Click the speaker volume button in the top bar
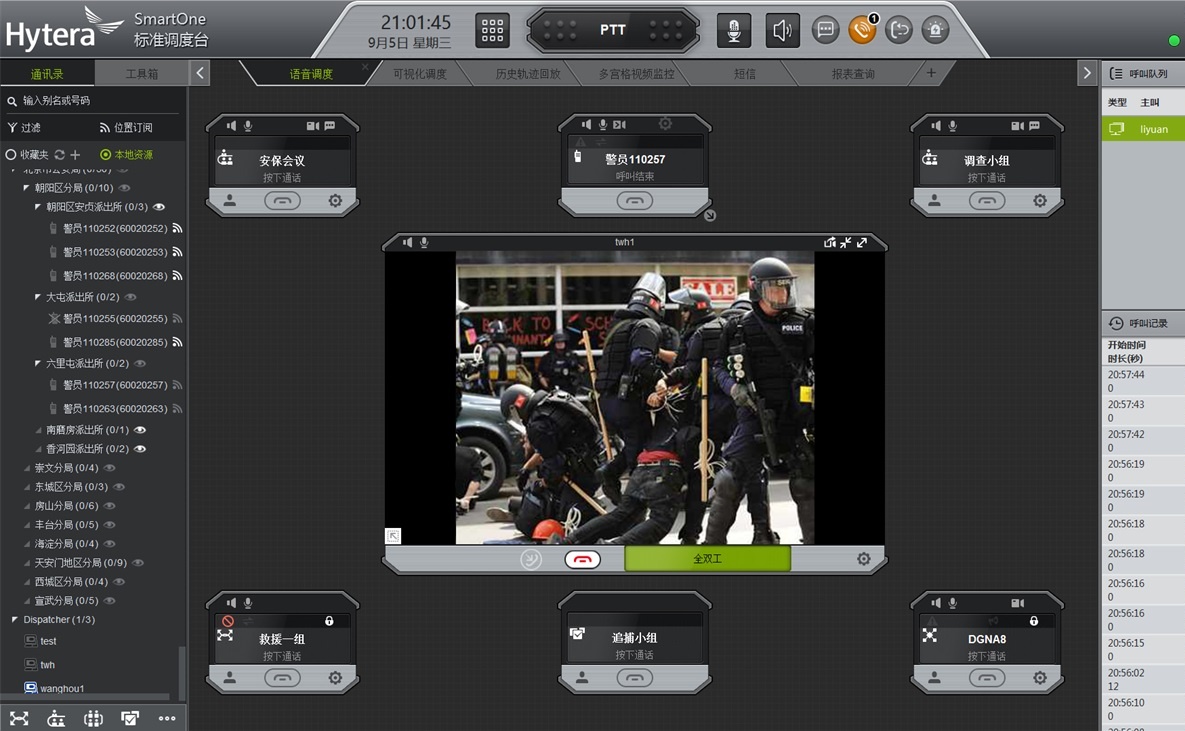1185x731 pixels. coord(782,31)
